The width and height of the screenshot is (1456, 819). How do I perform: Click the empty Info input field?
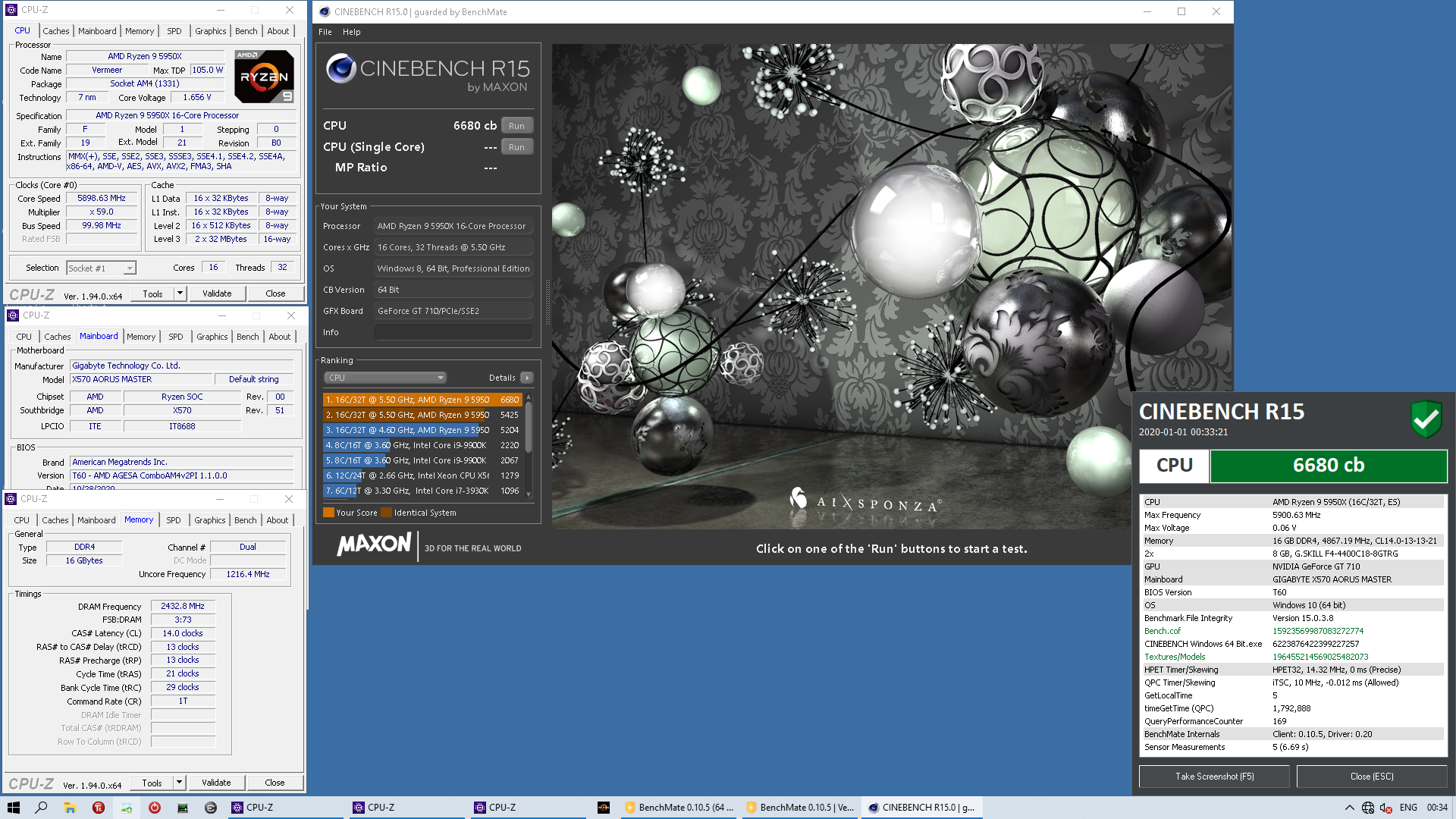click(x=453, y=332)
